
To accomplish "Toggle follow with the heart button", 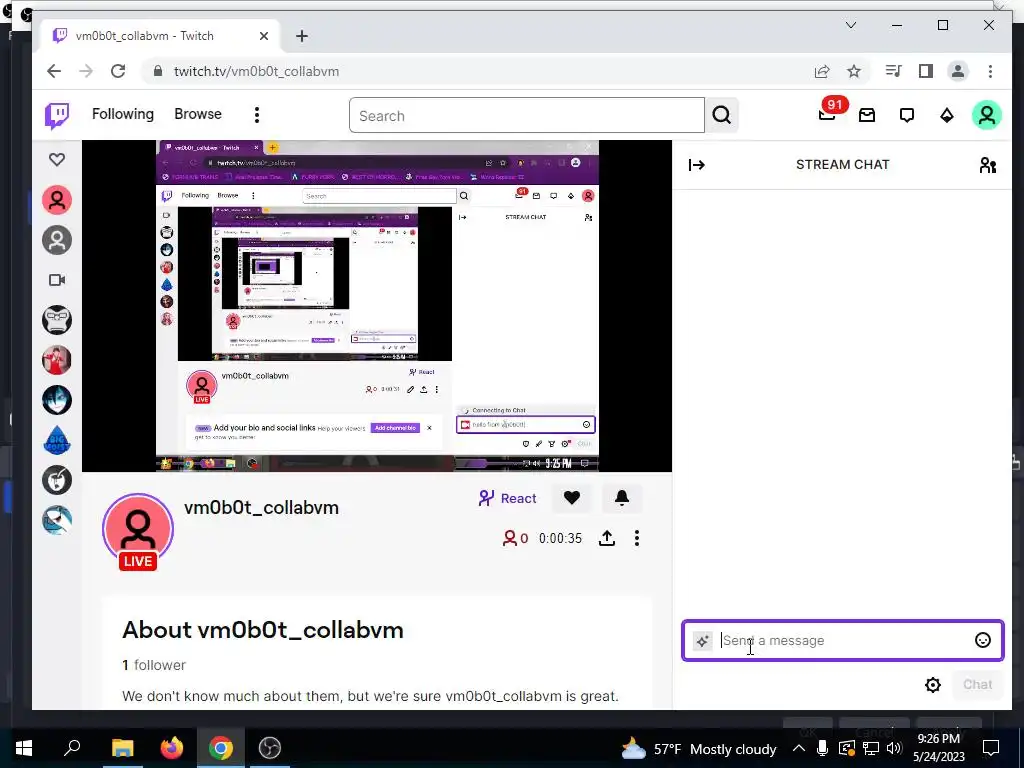I will click(x=571, y=498).
